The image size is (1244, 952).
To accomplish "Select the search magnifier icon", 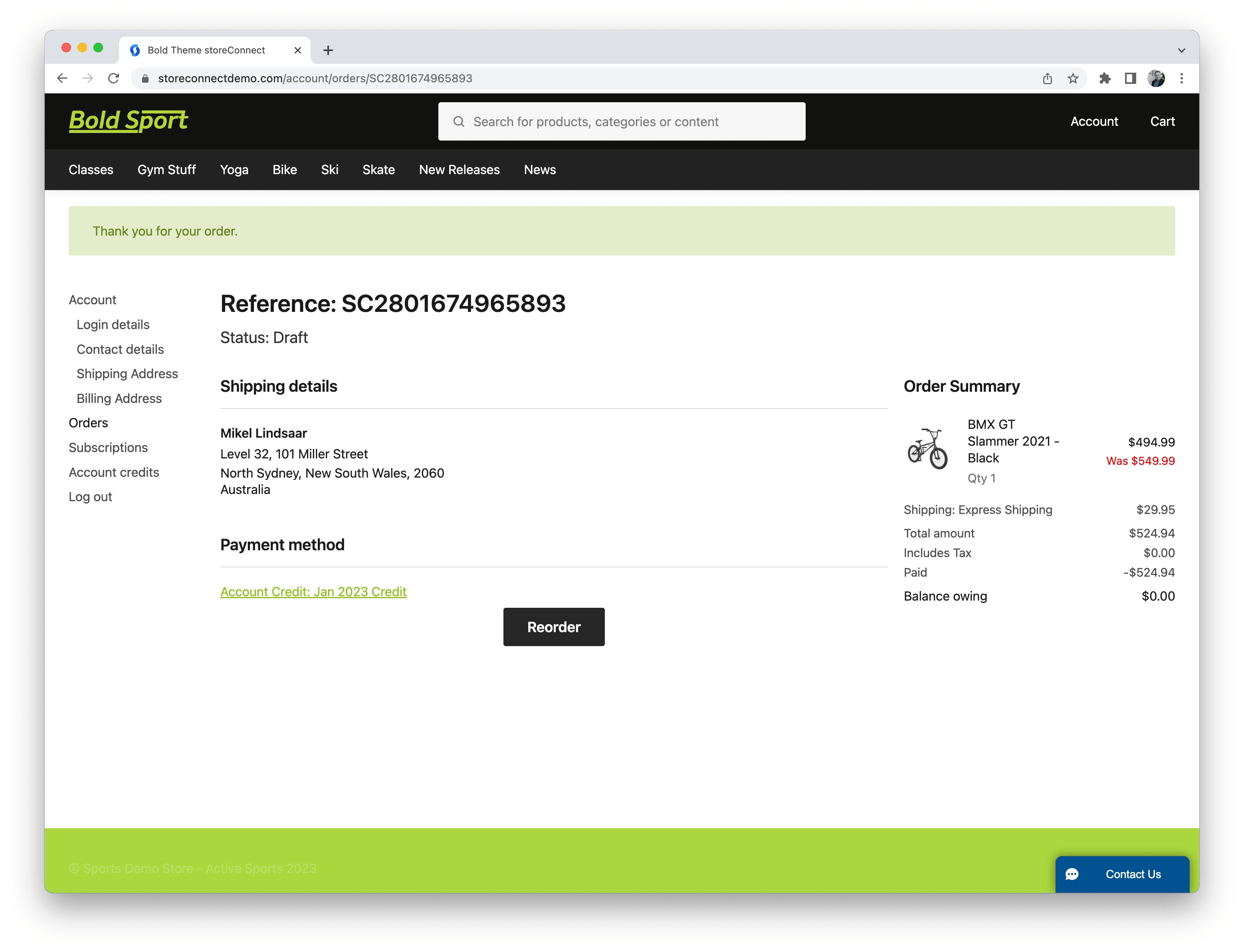I will pos(459,121).
